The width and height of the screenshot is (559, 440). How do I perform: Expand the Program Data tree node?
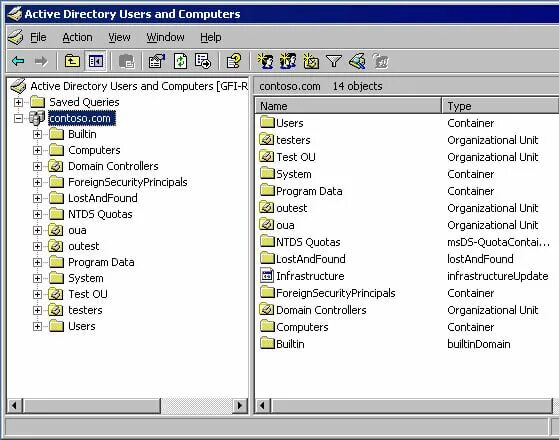pos(37,262)
